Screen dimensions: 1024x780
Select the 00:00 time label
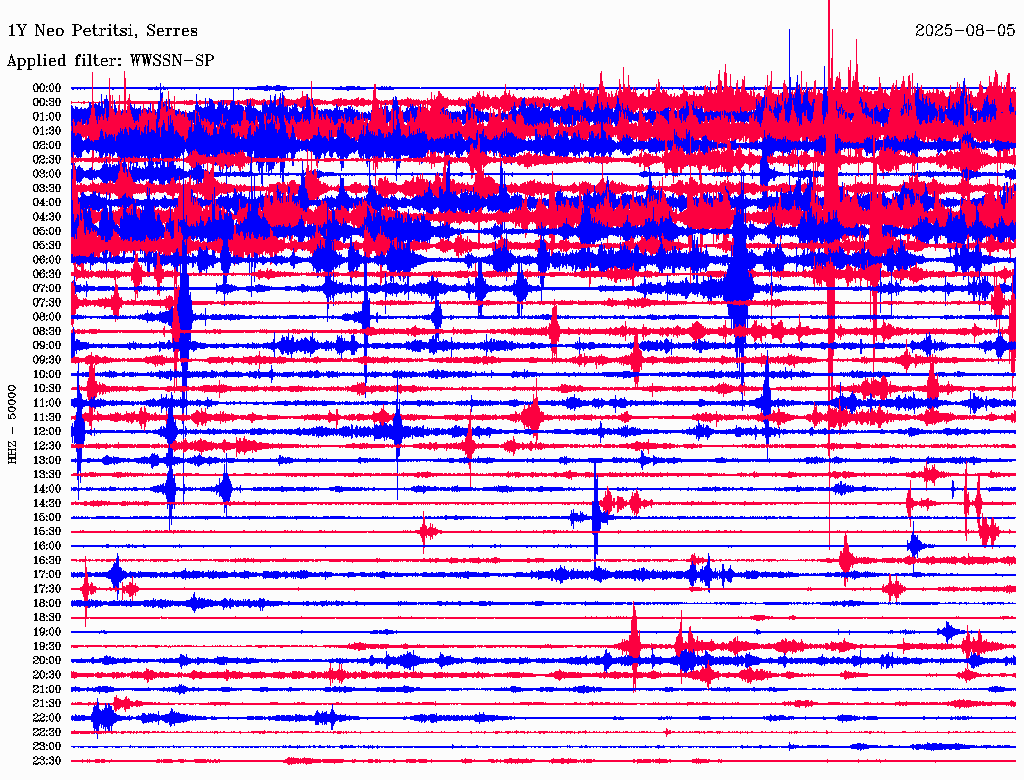pos(47,88)
